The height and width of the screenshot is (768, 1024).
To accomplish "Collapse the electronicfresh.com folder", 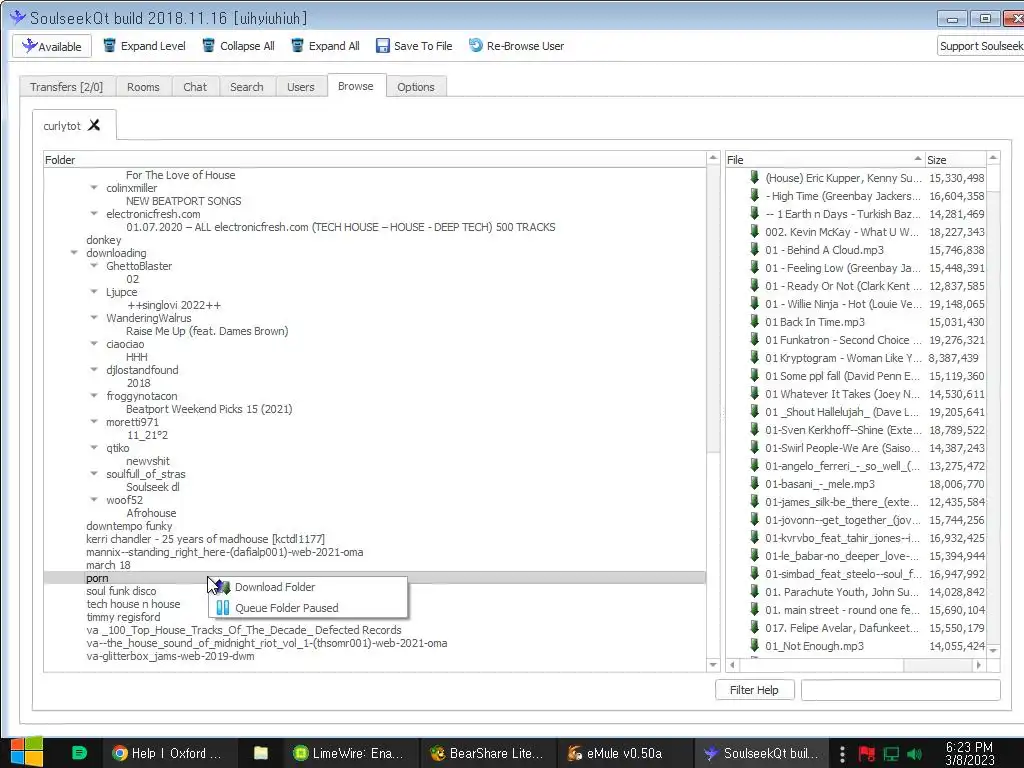I will point(94,214).
